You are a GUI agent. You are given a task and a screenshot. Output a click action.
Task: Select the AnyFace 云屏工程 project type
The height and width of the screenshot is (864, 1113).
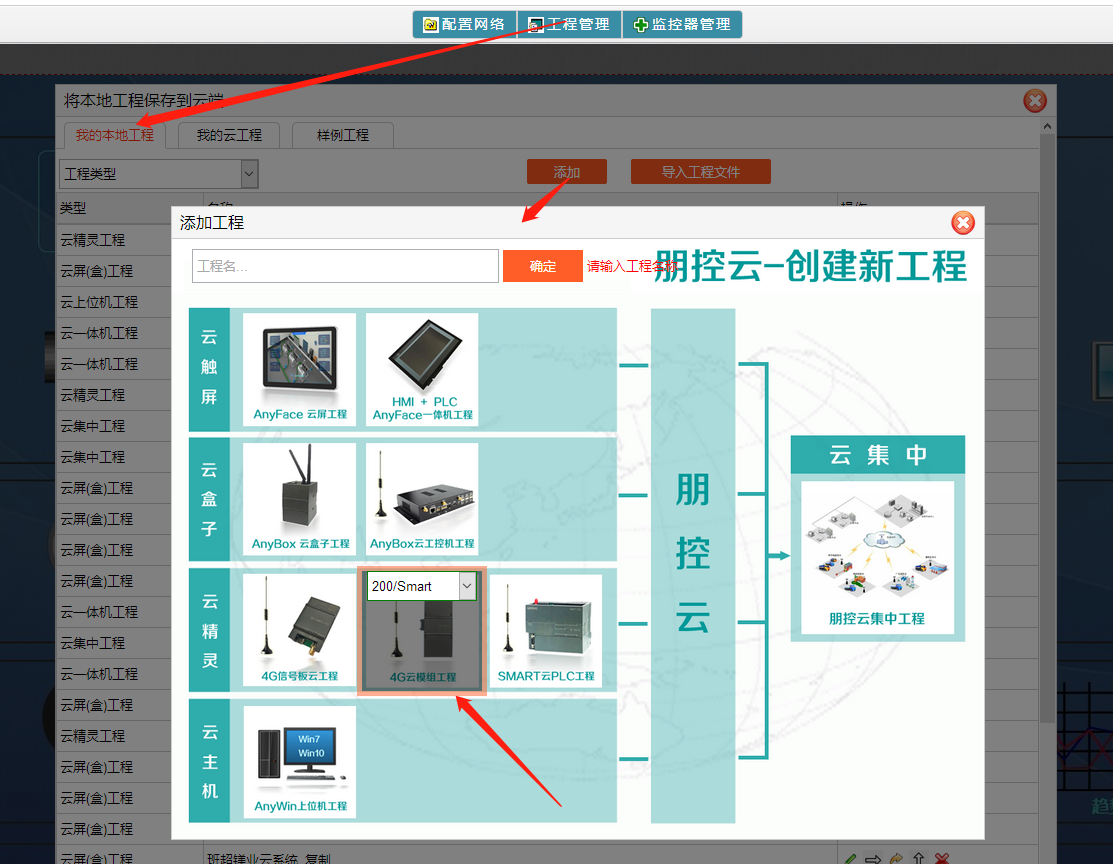pos(299,368)
